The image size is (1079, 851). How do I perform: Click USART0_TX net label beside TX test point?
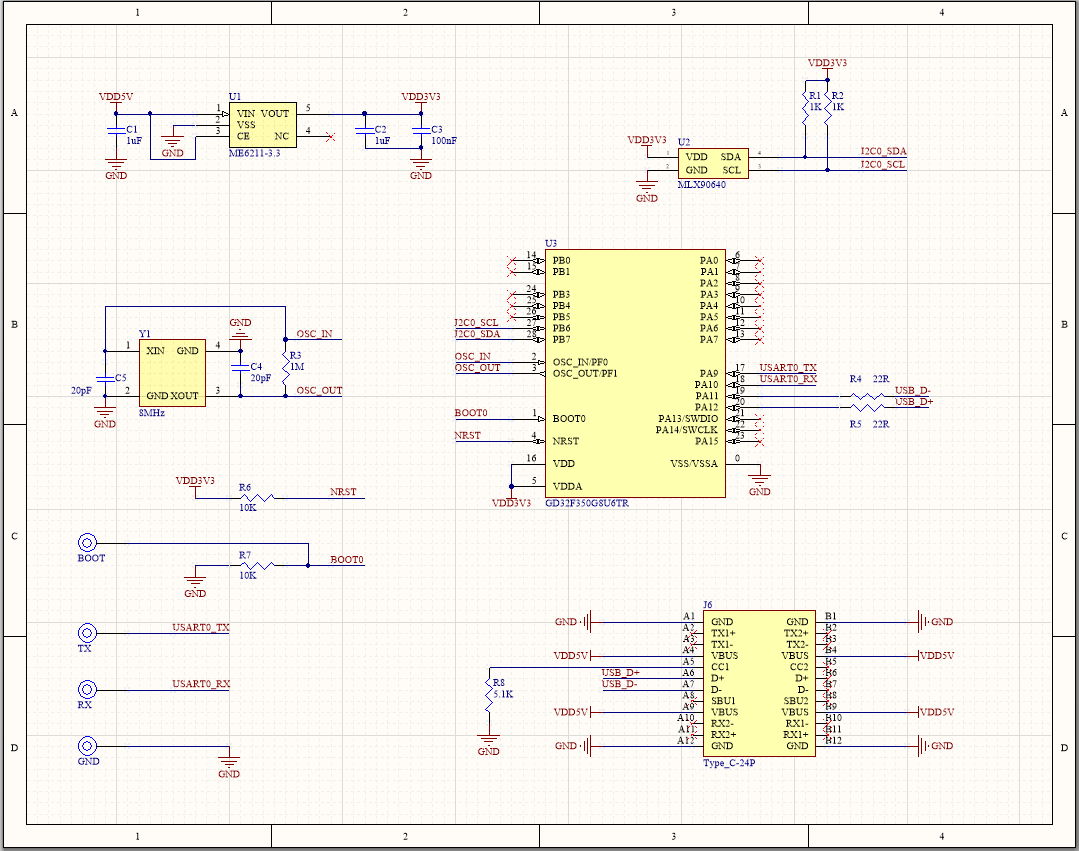201,627
